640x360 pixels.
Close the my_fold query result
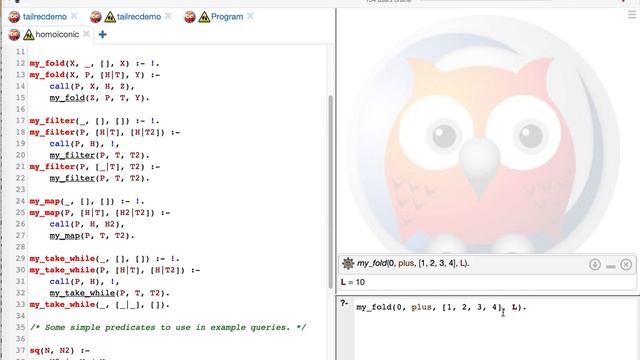(x=626, y=265)
